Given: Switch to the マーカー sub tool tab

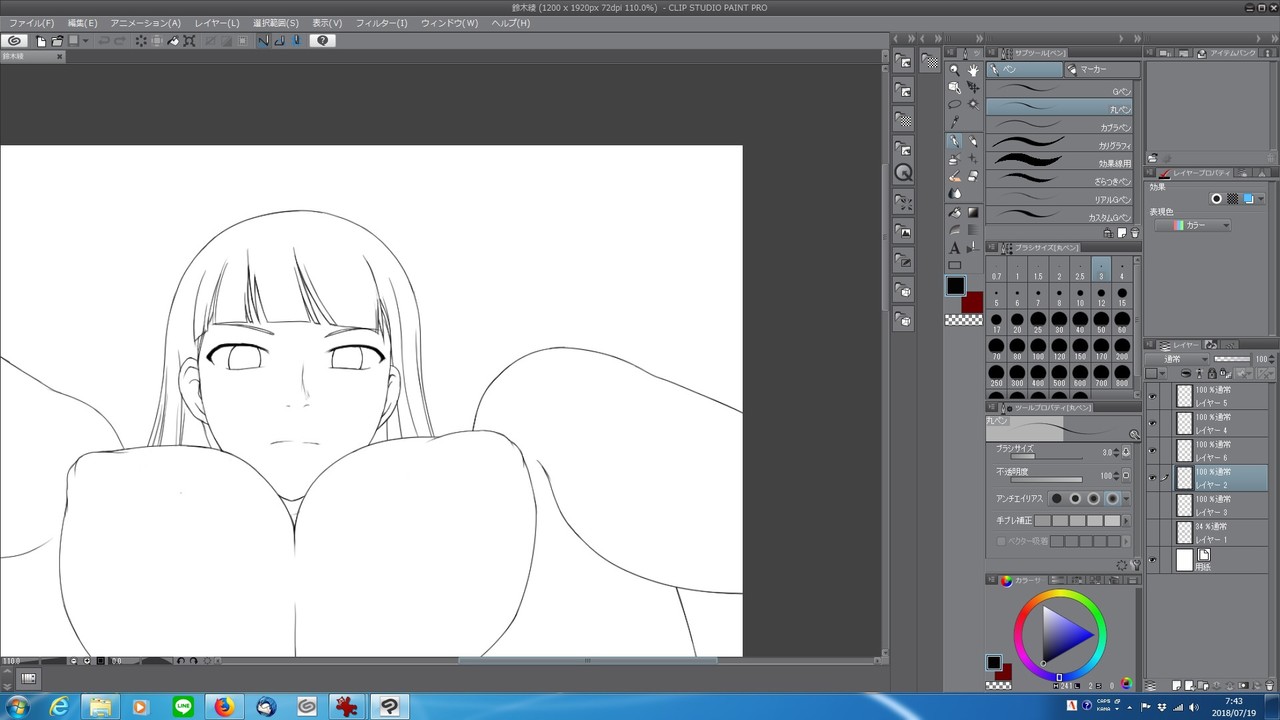Looking at the screenshot, I should point(1100,70).
